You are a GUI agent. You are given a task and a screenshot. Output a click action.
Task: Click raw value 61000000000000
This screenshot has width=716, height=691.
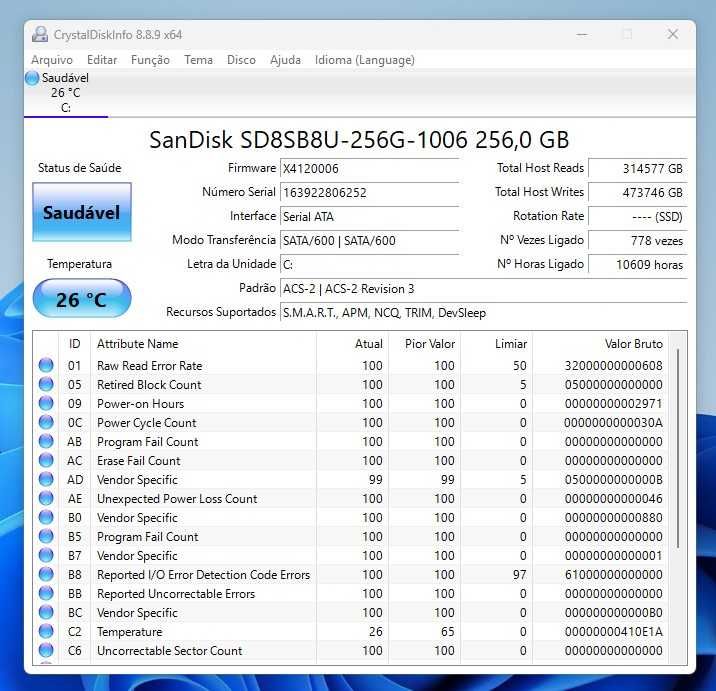click(x=613, y=575)
